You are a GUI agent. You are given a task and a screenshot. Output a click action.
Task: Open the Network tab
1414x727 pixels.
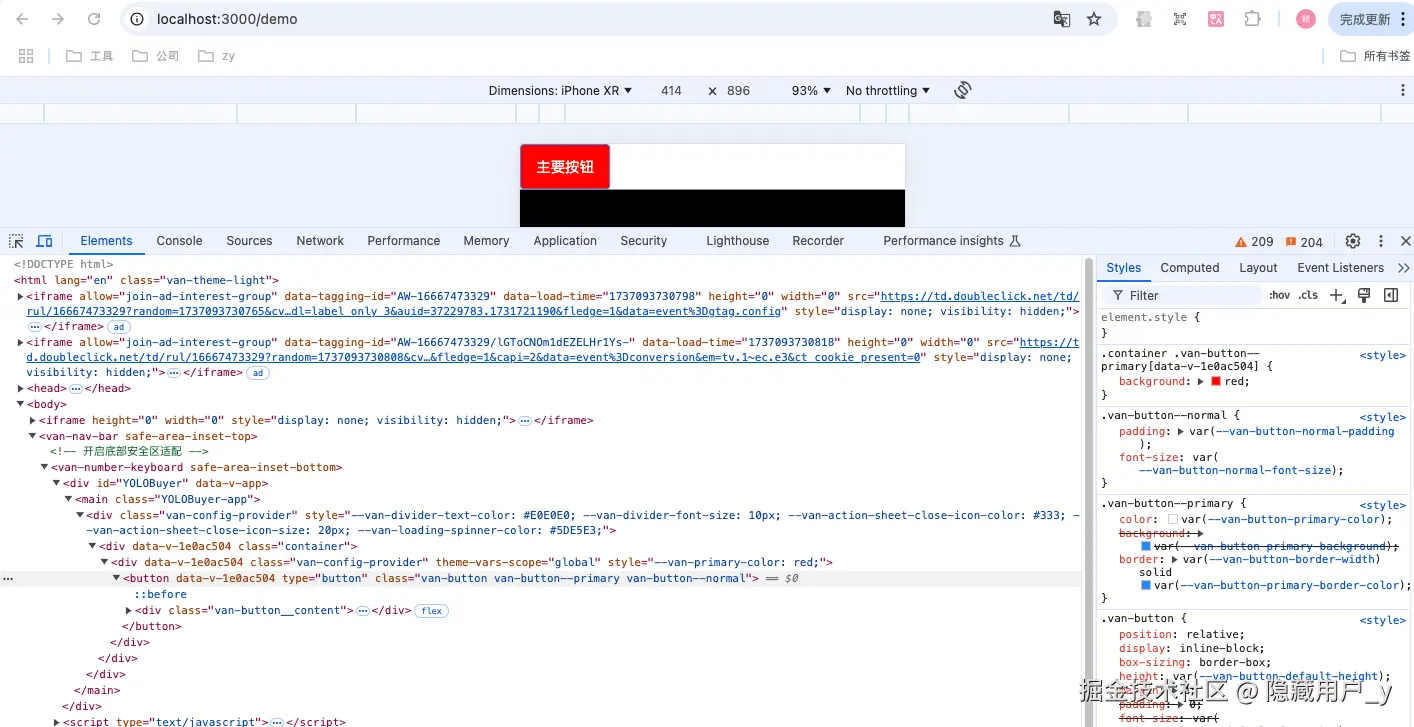[x=320, y=241]
